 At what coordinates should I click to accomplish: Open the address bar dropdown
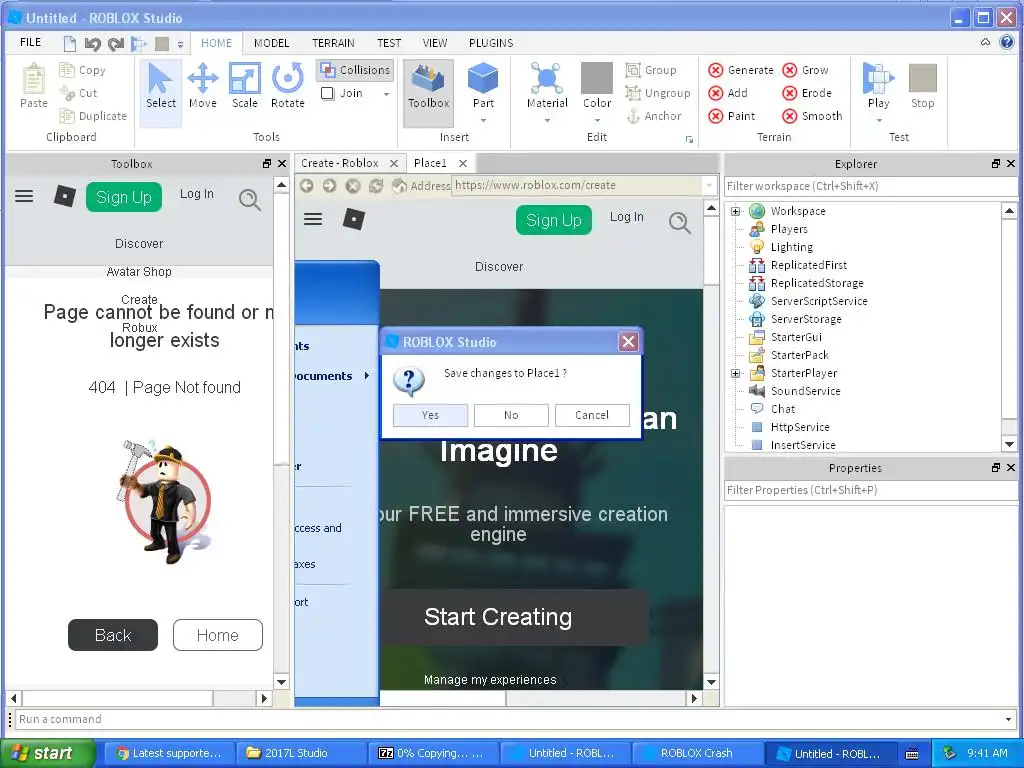[x=709, y=185]
